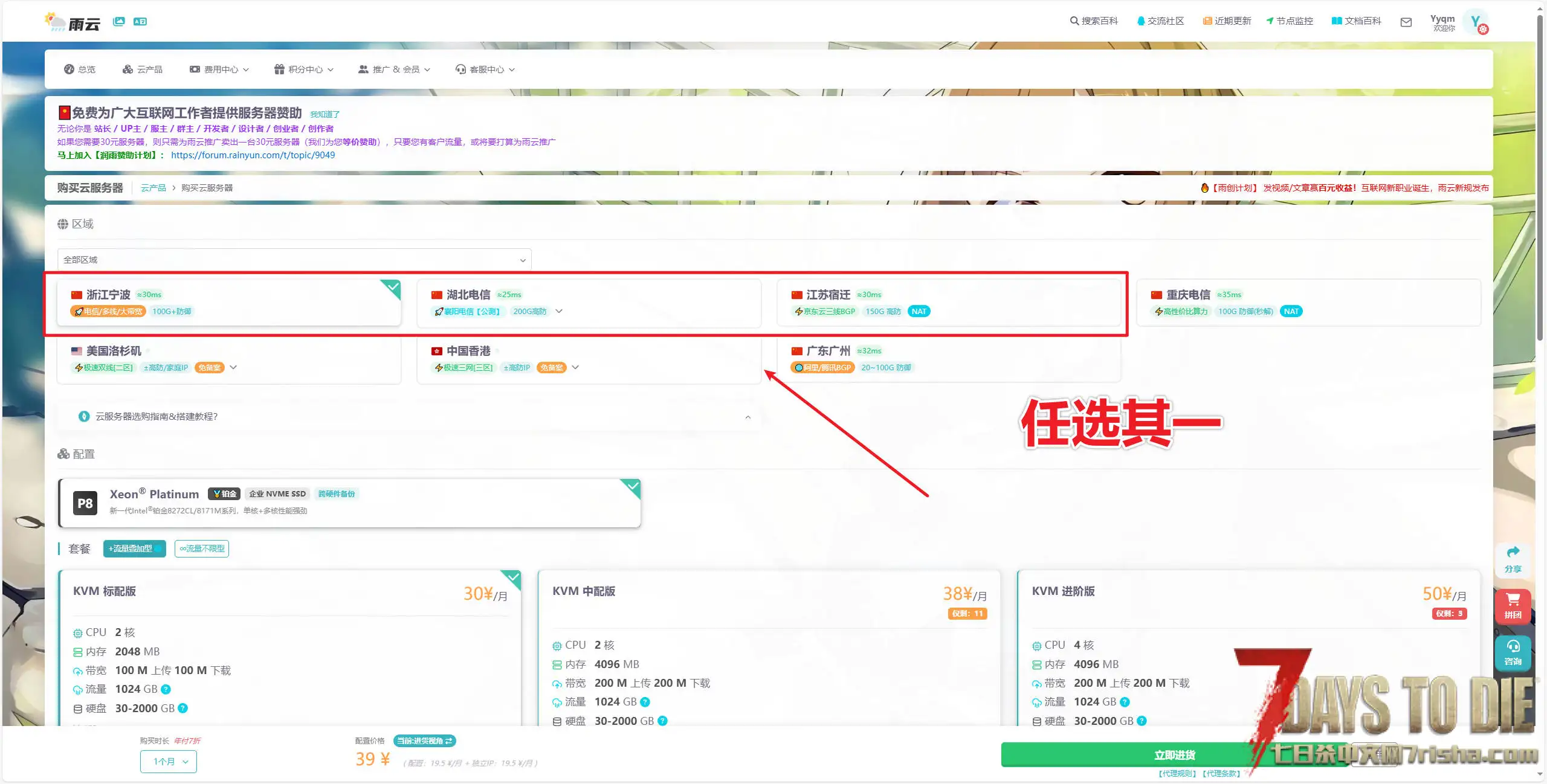
Task: Open 节点监控 link
Action: [1290, 21]
